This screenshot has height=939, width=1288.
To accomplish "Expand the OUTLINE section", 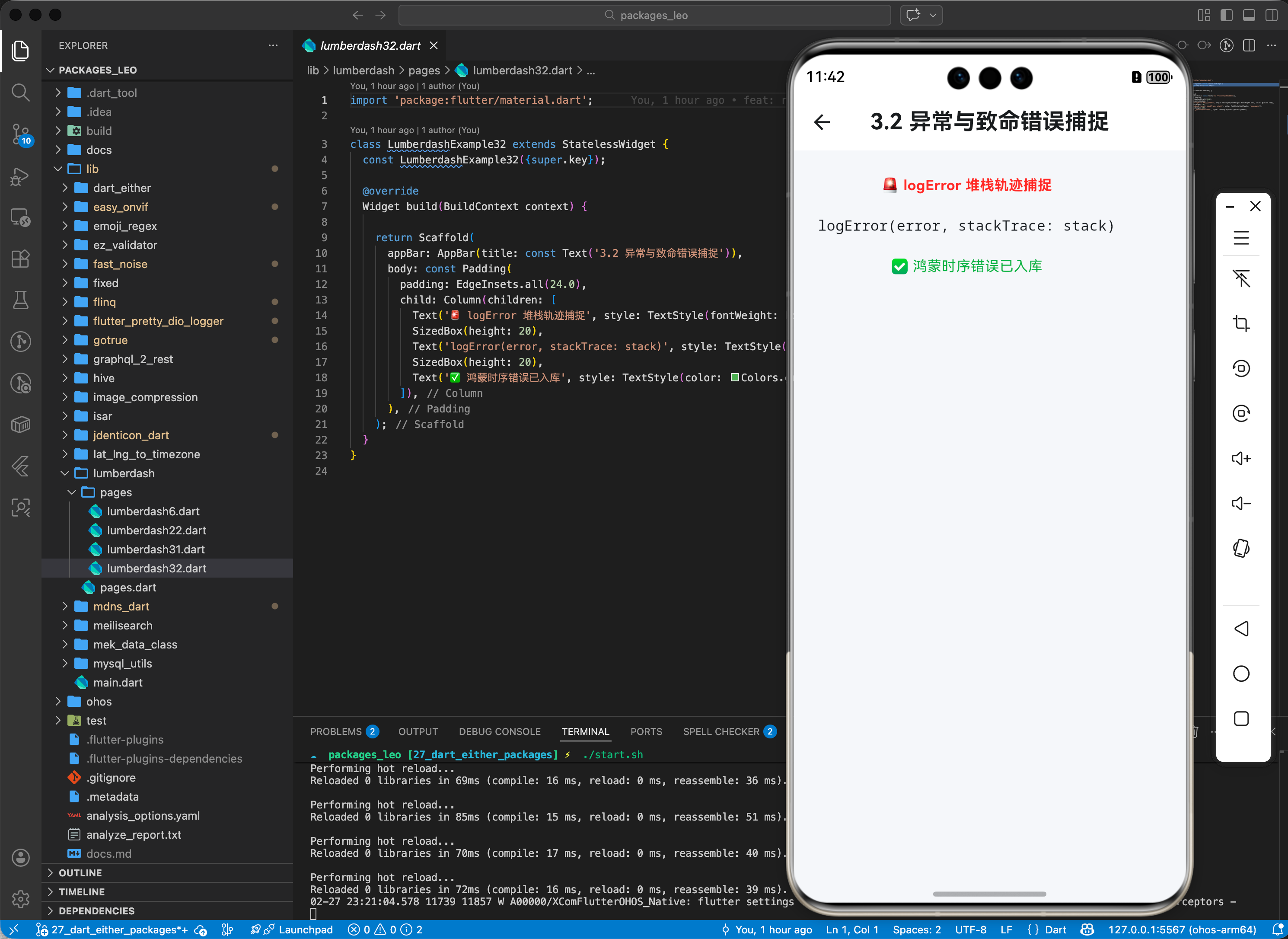I will [80, 872].
